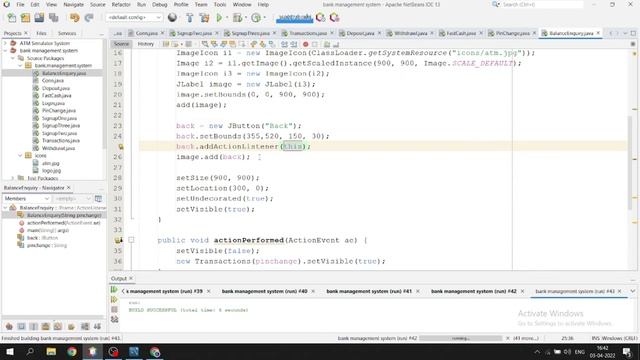Open File Explorer from the taskbar

51,351
